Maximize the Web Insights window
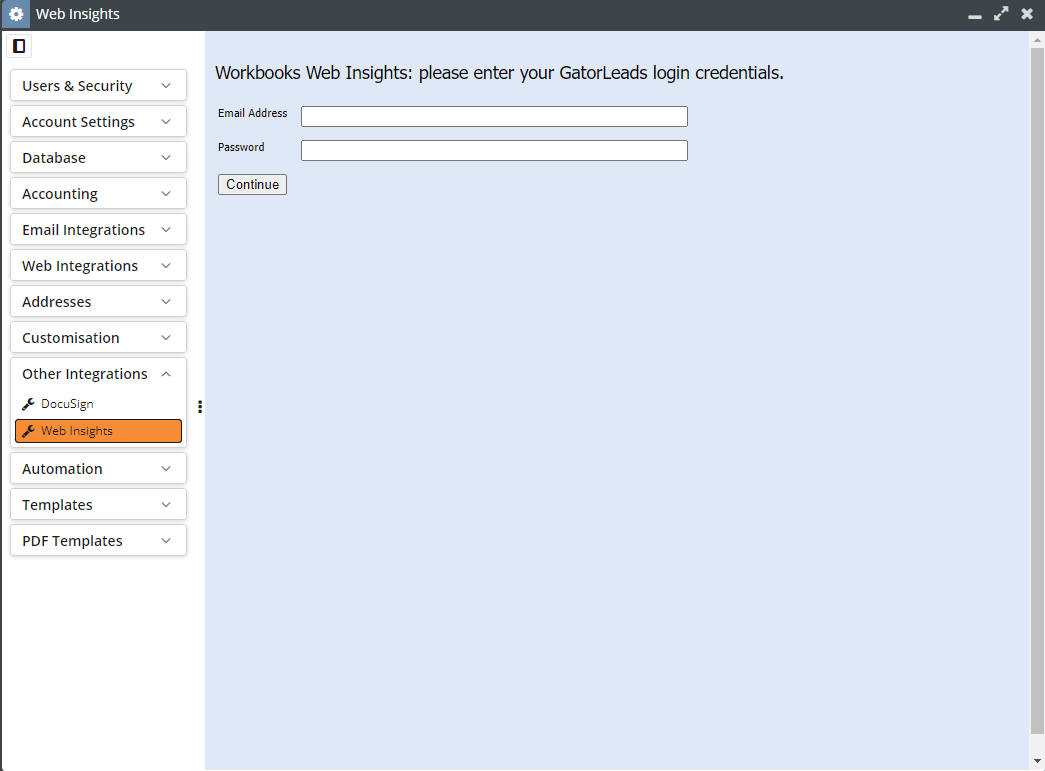 click(1001, 14)
